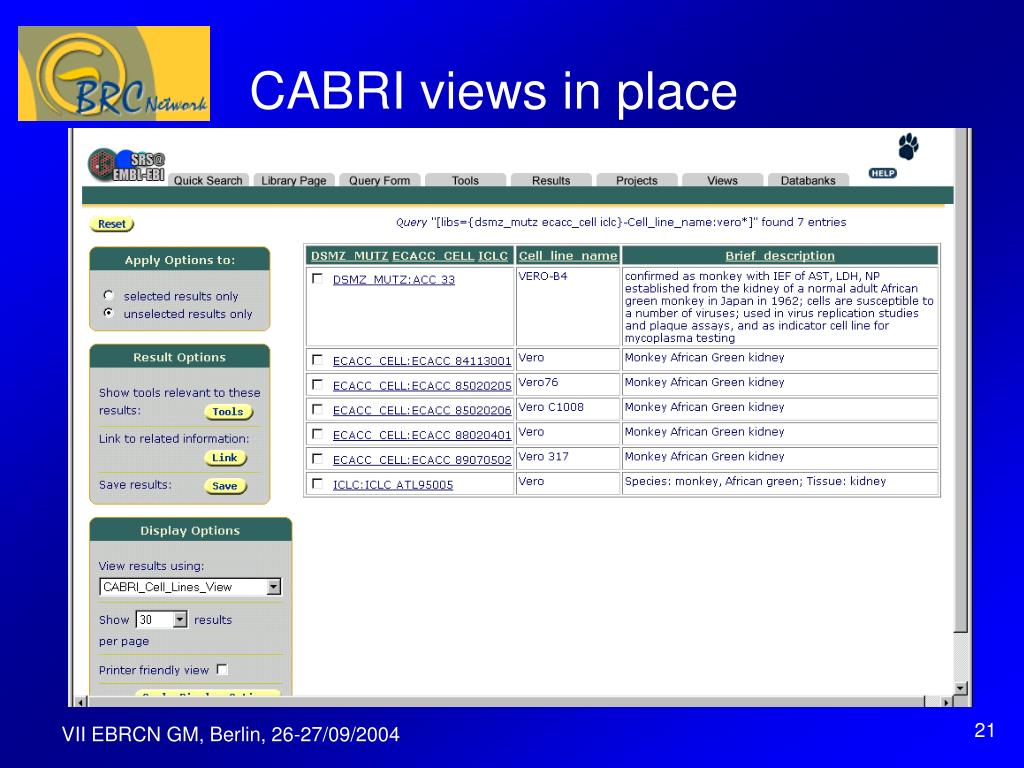Open the ECACC_CELL:ECACC 85020205 link
Viewport: 1024px width, 768px height.
click(422, 385)
